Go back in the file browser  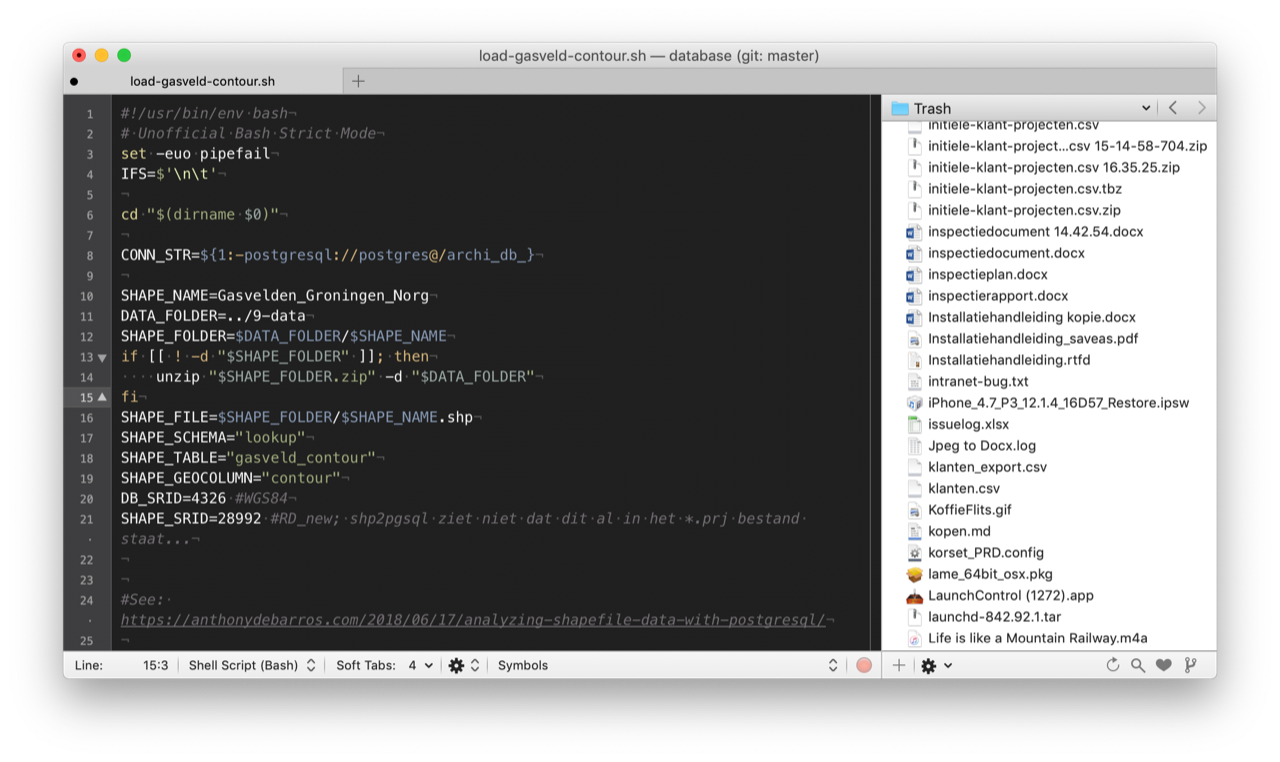coord(1173,108)
